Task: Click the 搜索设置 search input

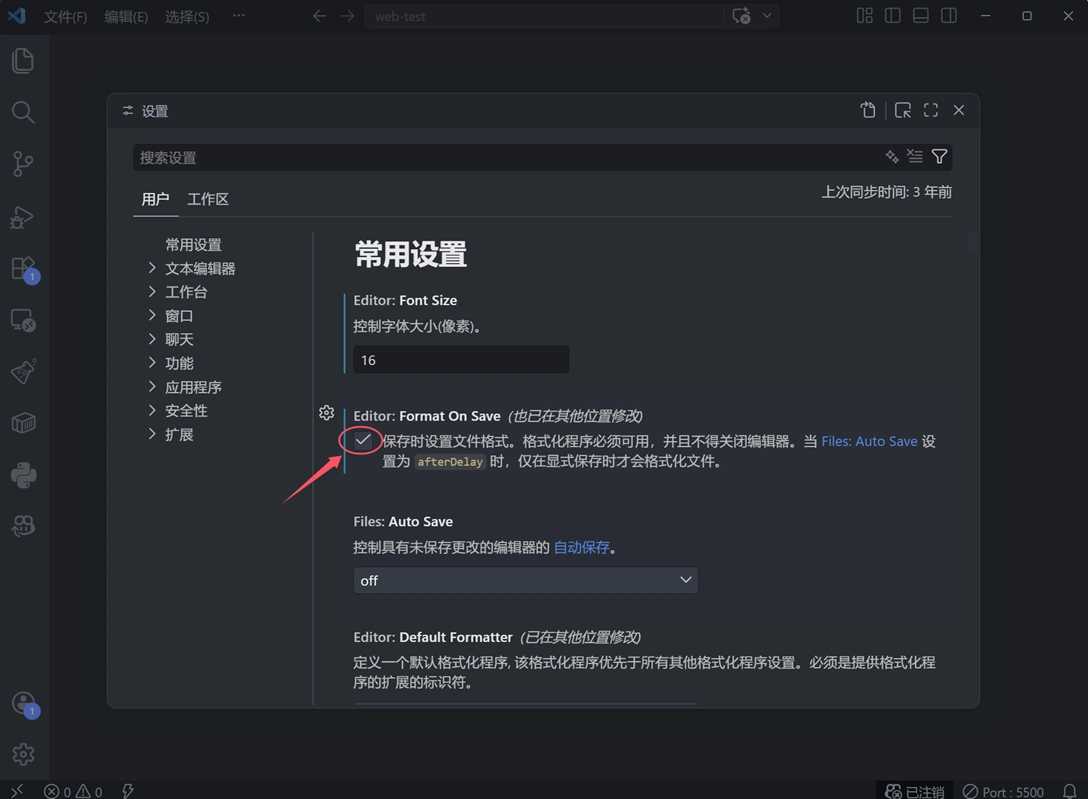Action: 508,157
